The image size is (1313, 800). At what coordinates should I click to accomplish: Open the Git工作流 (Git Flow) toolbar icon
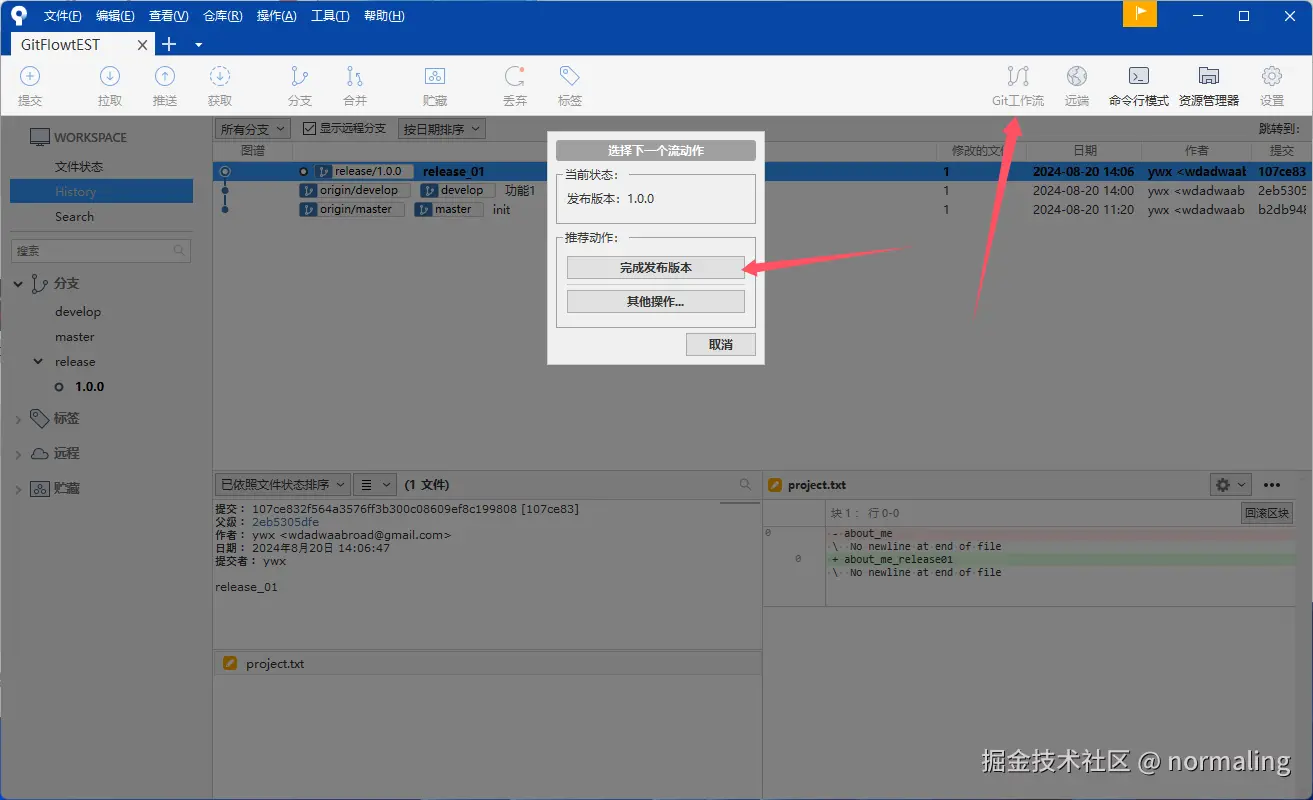1018,77
